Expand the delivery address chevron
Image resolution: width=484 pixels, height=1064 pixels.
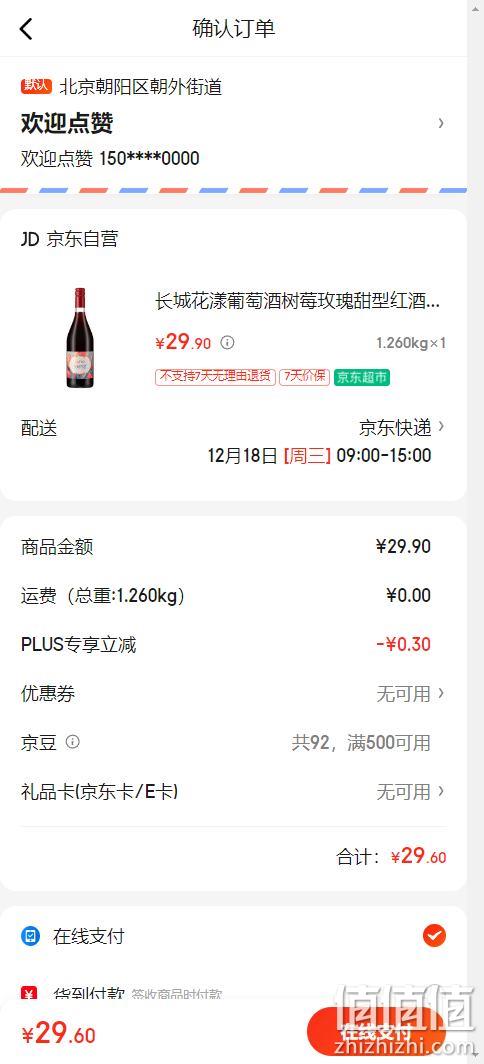441,123
